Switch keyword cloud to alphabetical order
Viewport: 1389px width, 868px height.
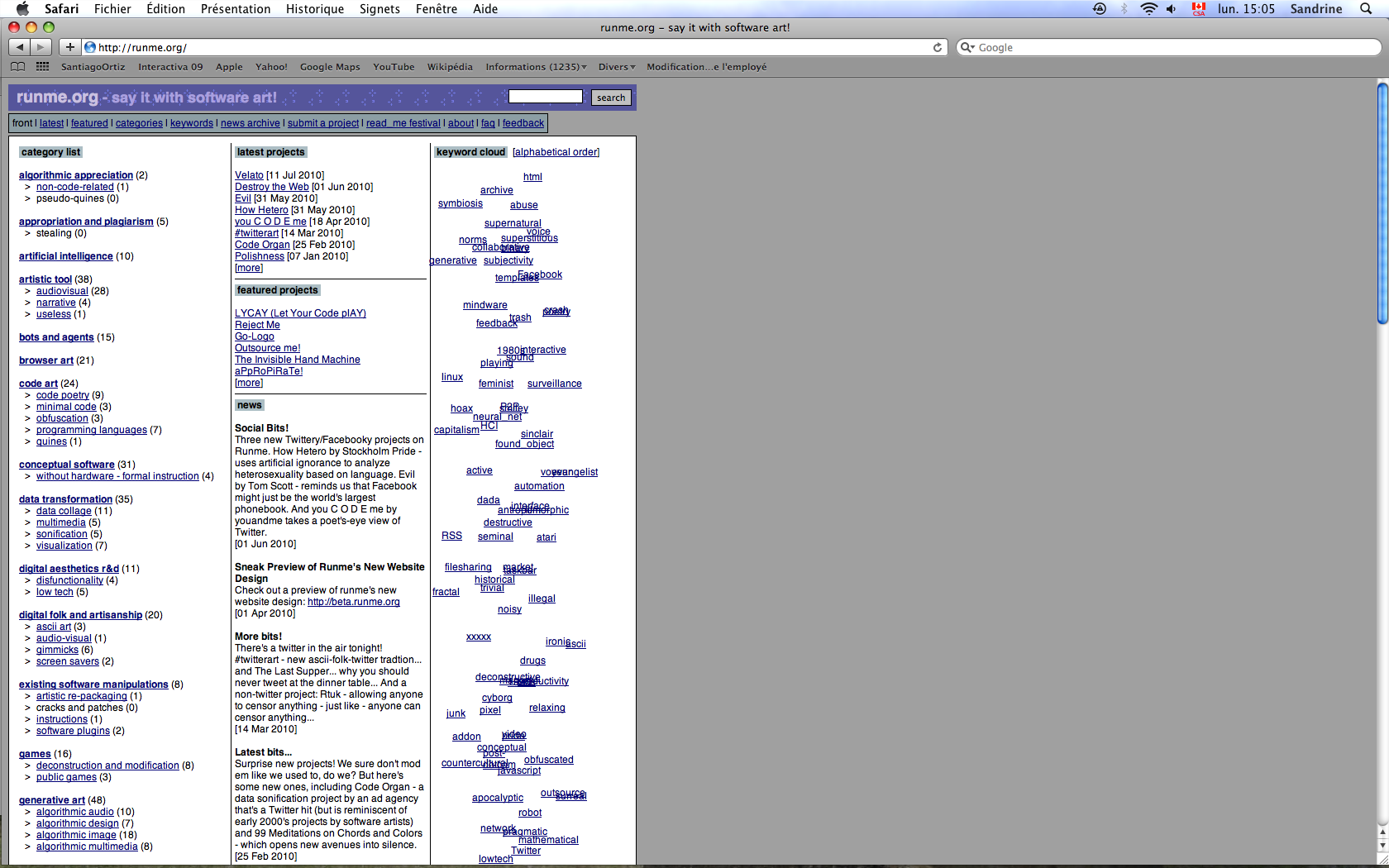coord(556,152)
